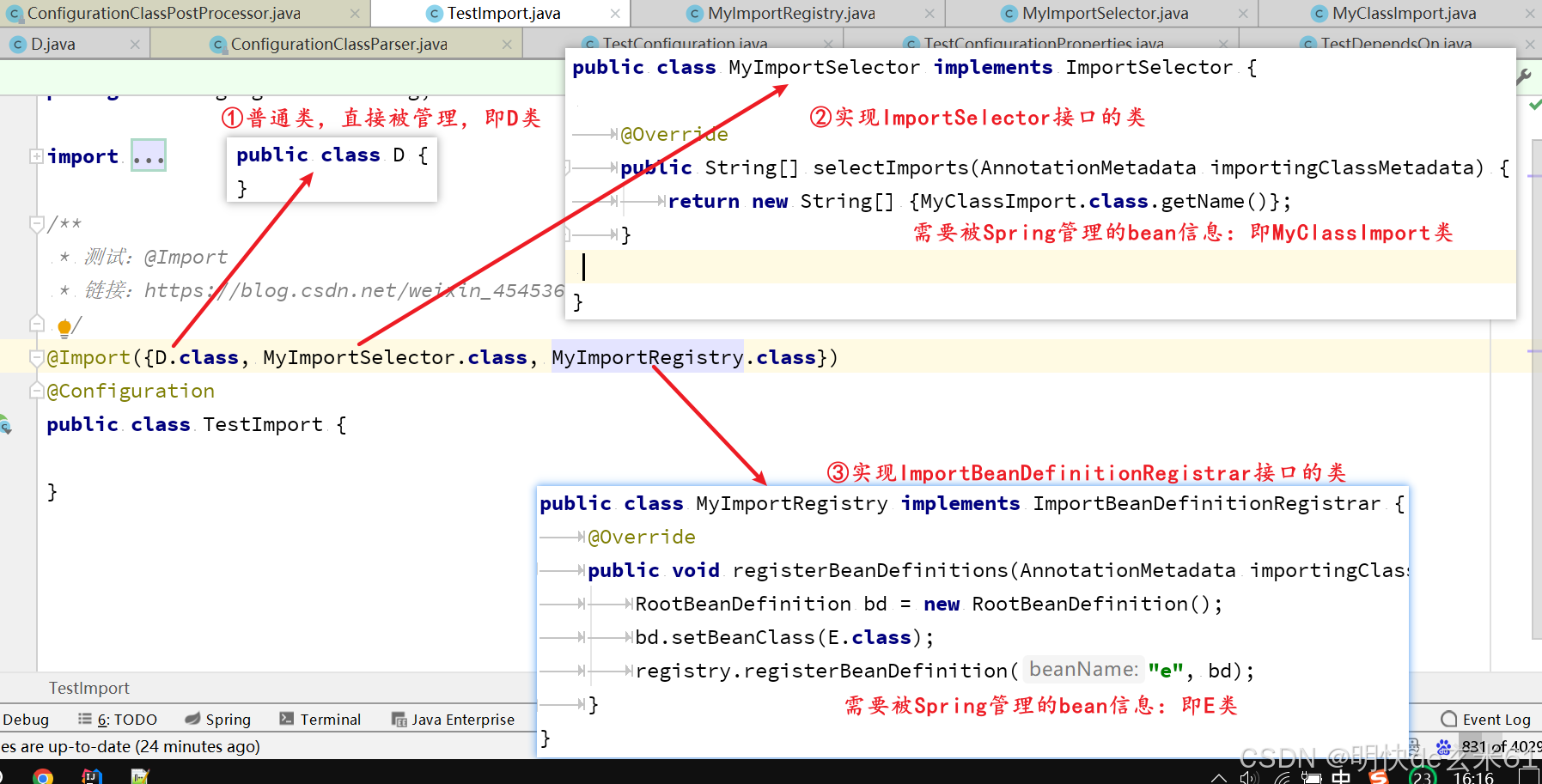Open the Debug tool window
The width and height of the screenshot is (1542, 784).
(26, 720)
